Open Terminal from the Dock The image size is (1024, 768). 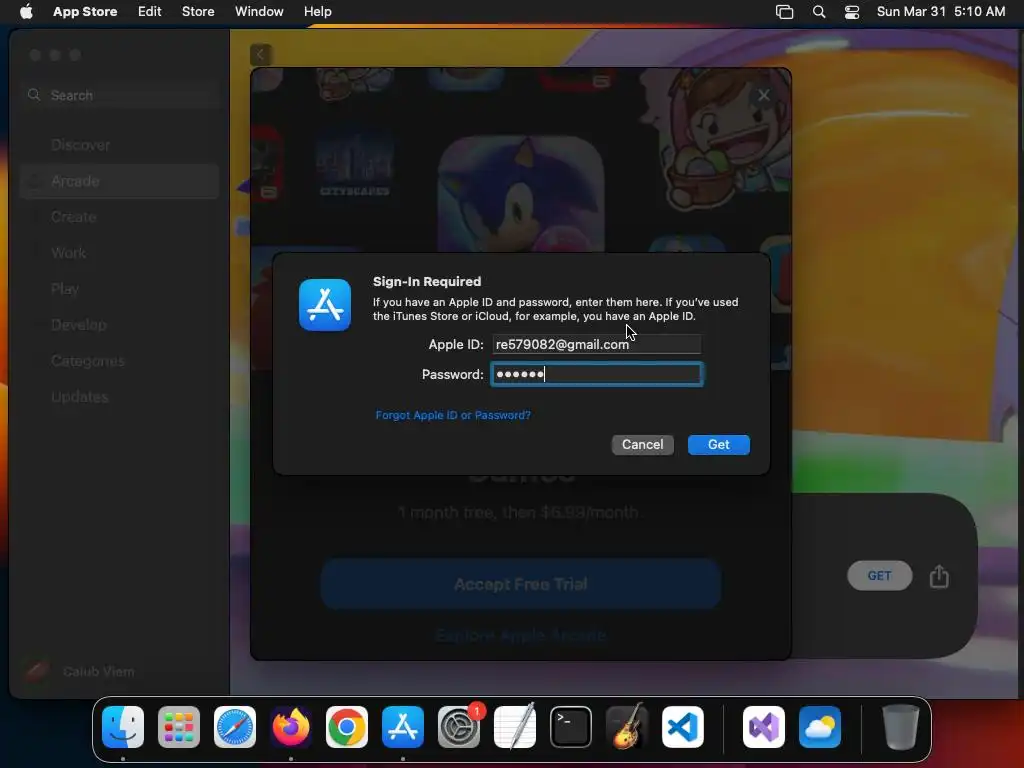[571, 727]
